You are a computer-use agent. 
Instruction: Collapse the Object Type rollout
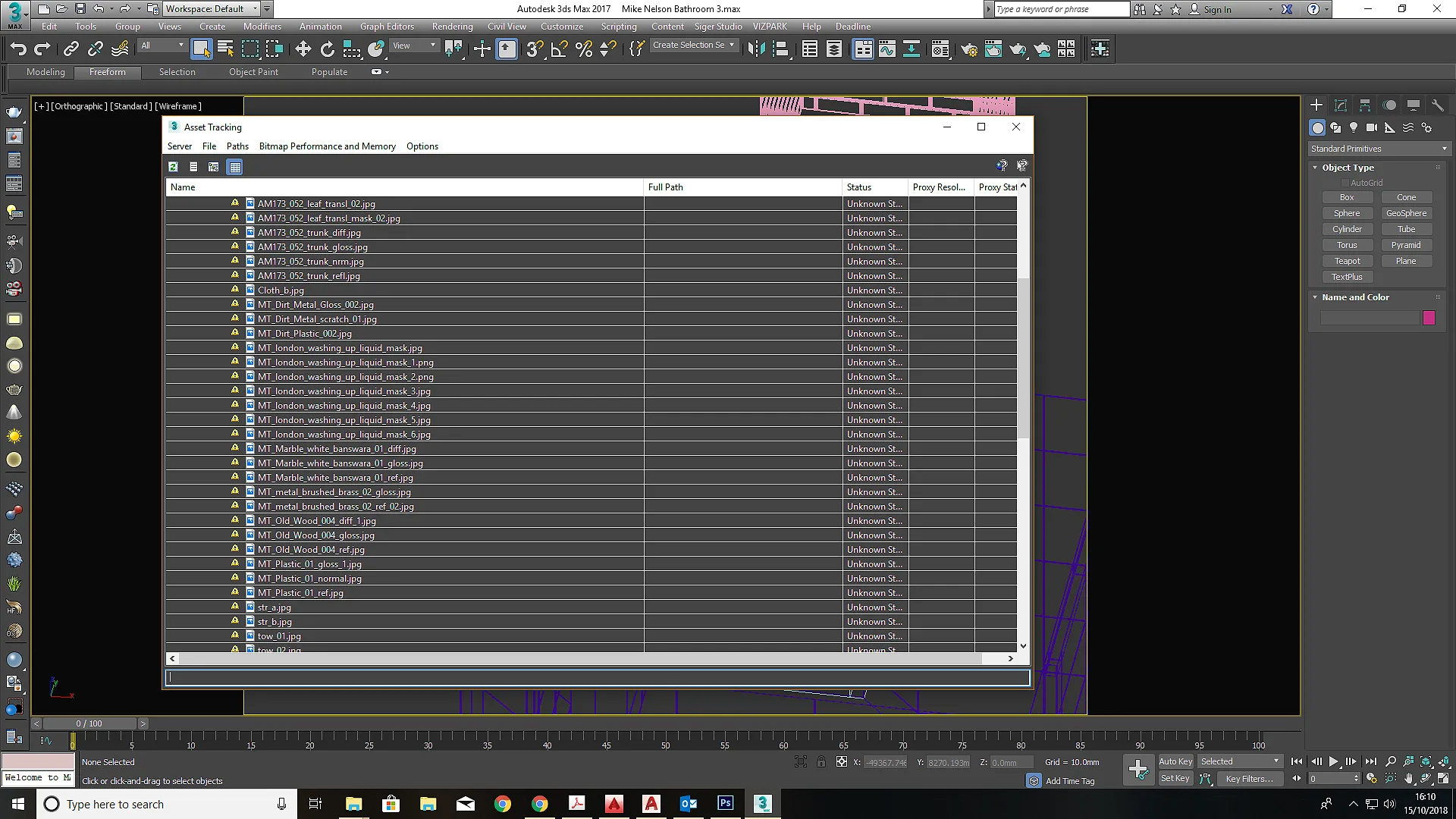tap(1315, 168)
